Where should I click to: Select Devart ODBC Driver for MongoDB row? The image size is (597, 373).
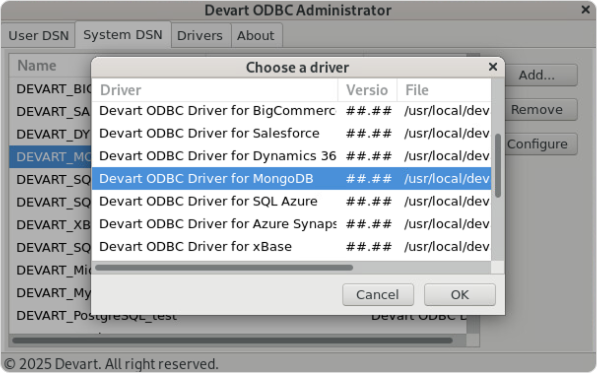291,179
